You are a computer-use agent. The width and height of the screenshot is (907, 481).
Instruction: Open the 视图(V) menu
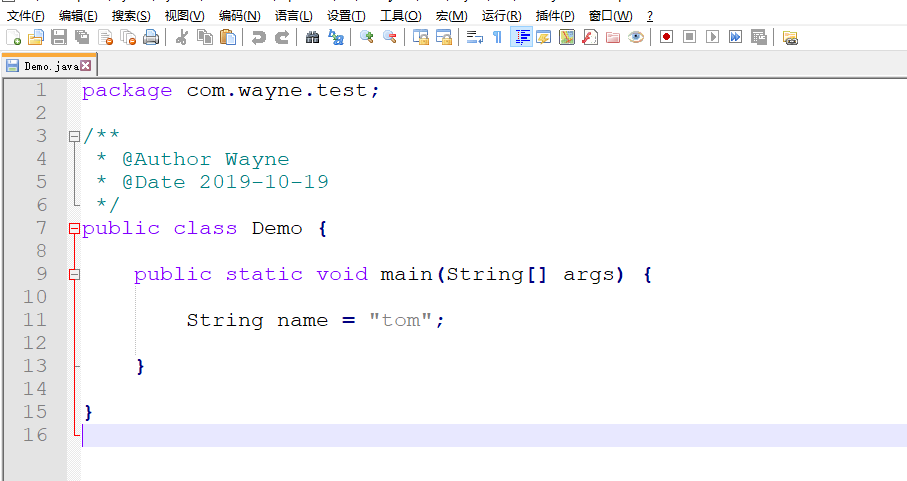click(x=185, y=16)
